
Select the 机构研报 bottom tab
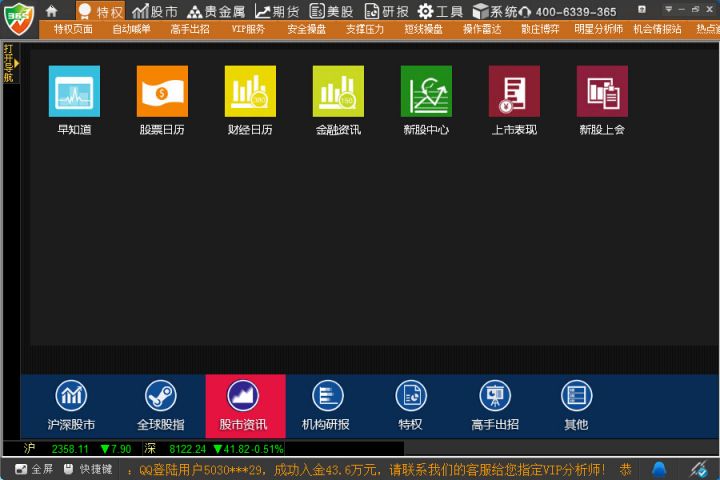coord(327,406)
